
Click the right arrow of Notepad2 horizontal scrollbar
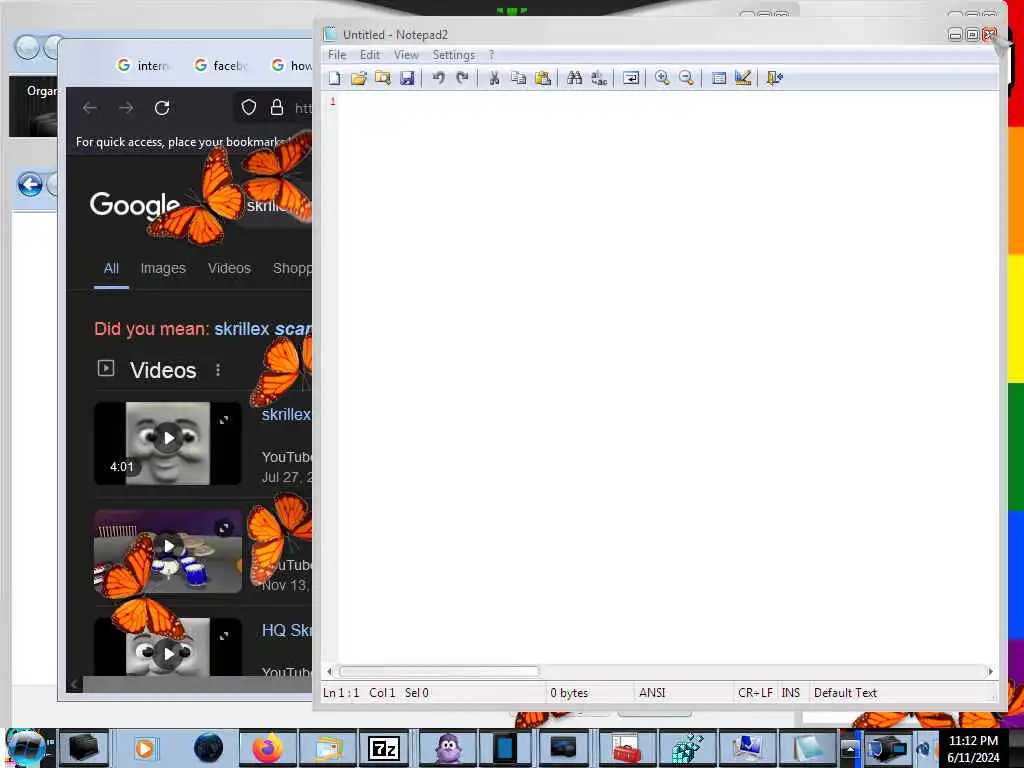[x=991, y=671]
